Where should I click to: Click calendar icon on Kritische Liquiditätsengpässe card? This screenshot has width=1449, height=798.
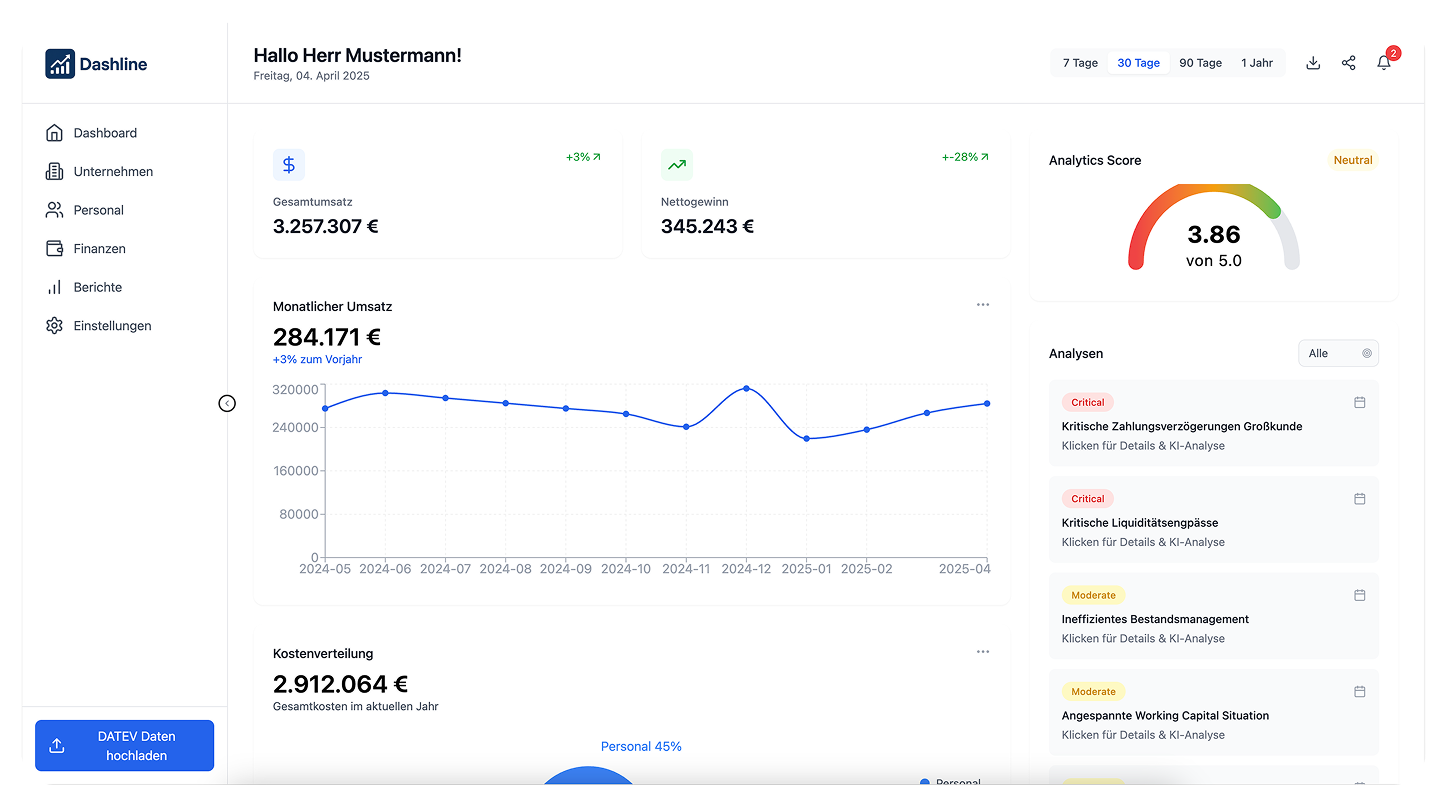(x=1359, y=499)
